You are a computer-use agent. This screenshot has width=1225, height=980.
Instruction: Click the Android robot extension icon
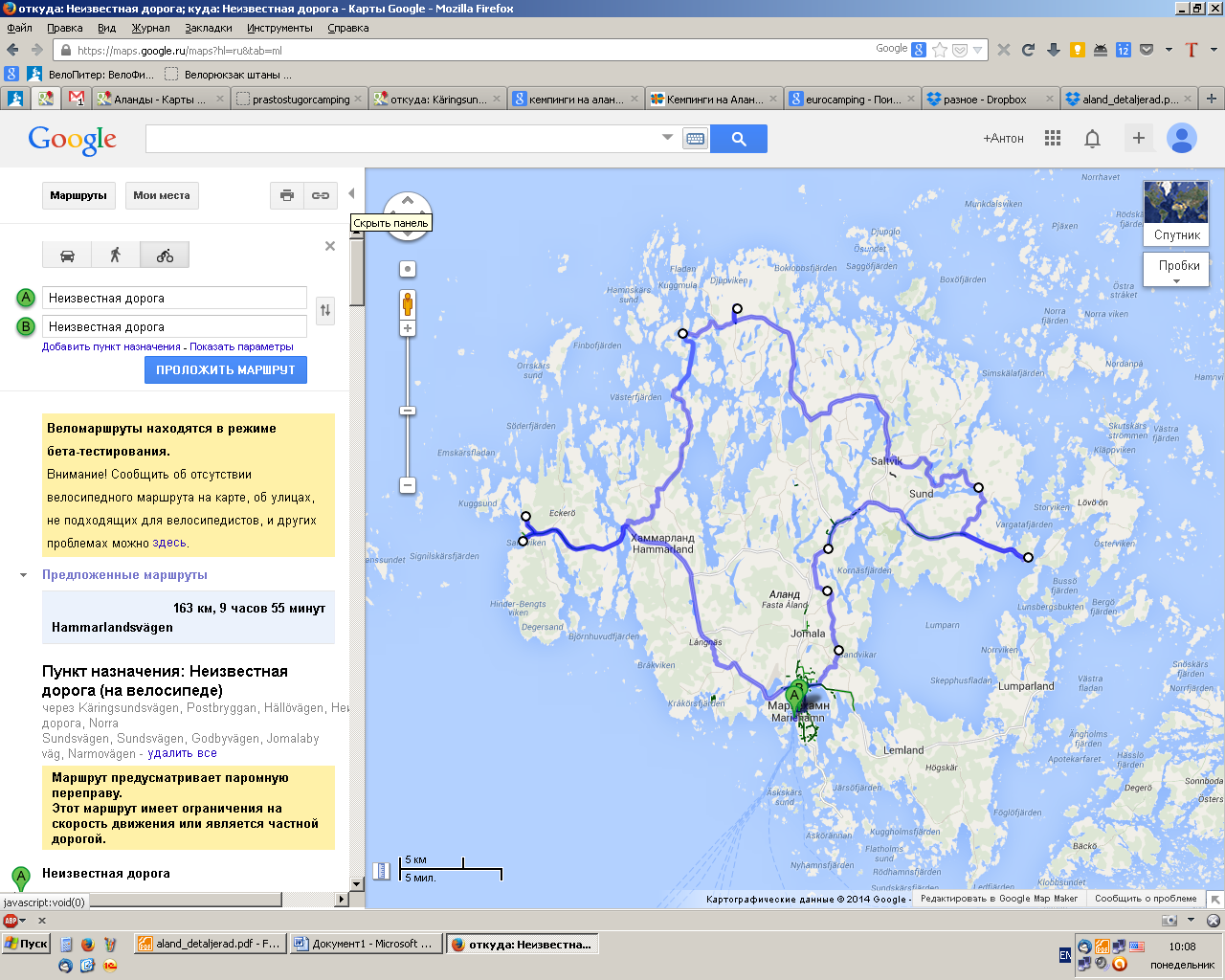[1101, 50]
